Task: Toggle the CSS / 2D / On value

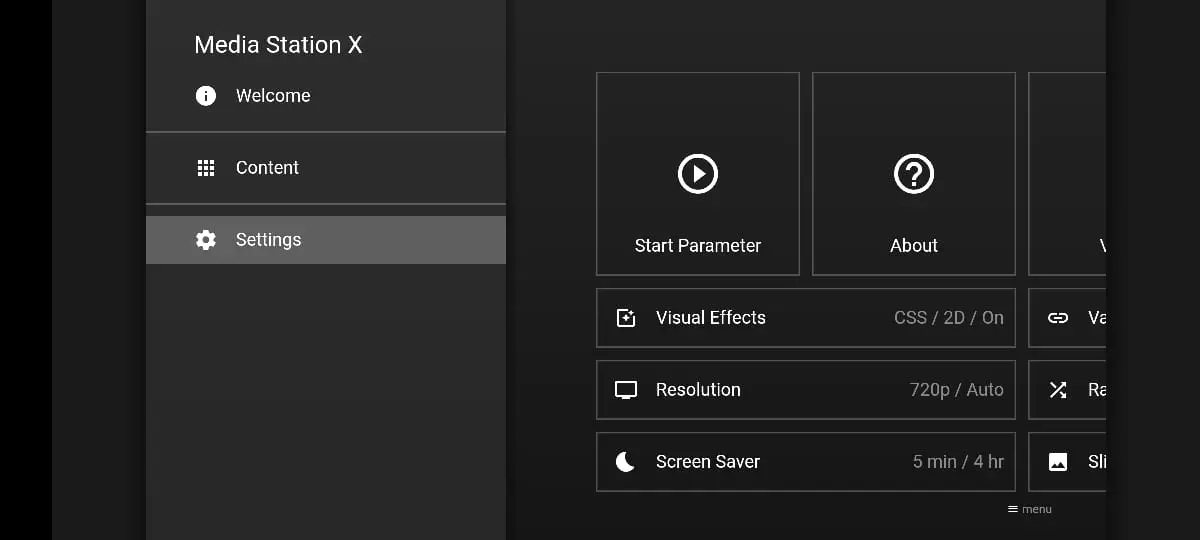Action: (x=948, y=318)
